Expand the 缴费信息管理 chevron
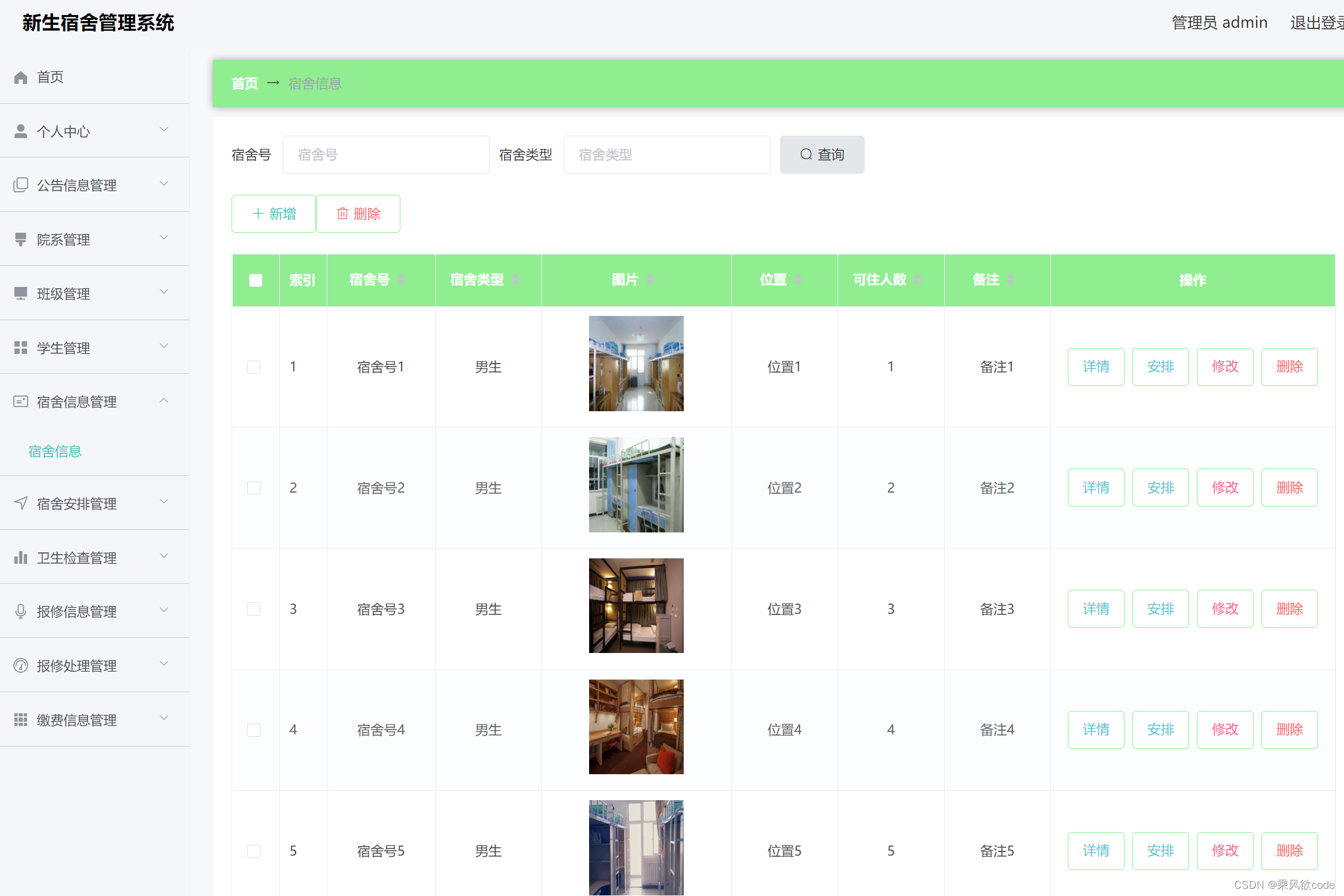1344x896 pixels. point(164,718)
